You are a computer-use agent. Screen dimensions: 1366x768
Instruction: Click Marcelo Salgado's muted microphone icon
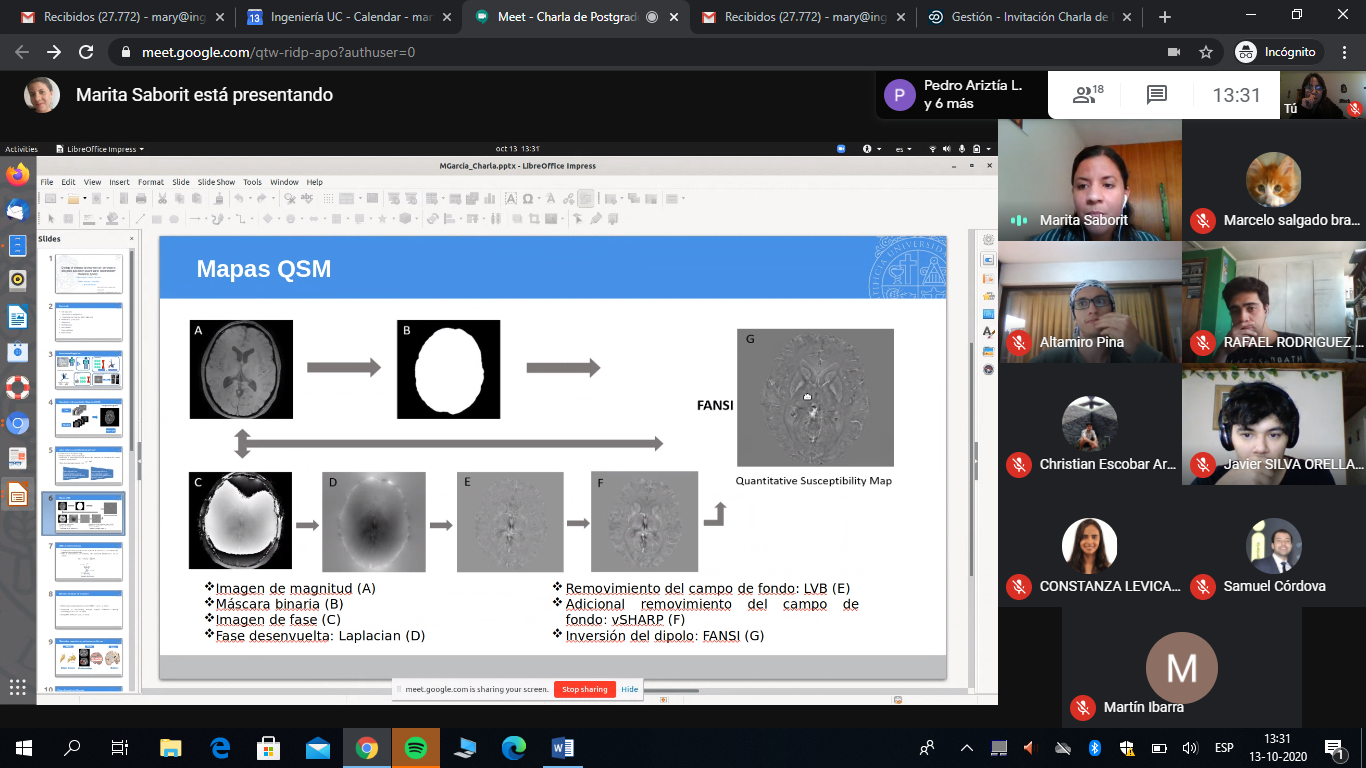click(x=1203, y=220)
